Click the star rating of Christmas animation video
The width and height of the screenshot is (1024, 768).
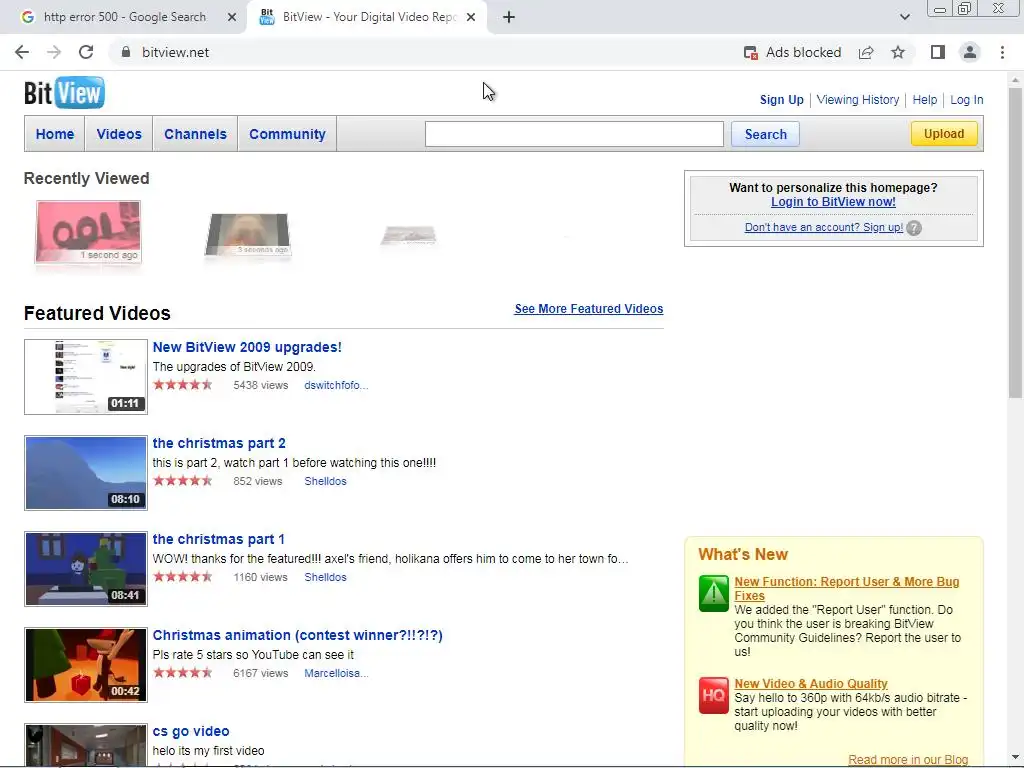pos(183,673)
